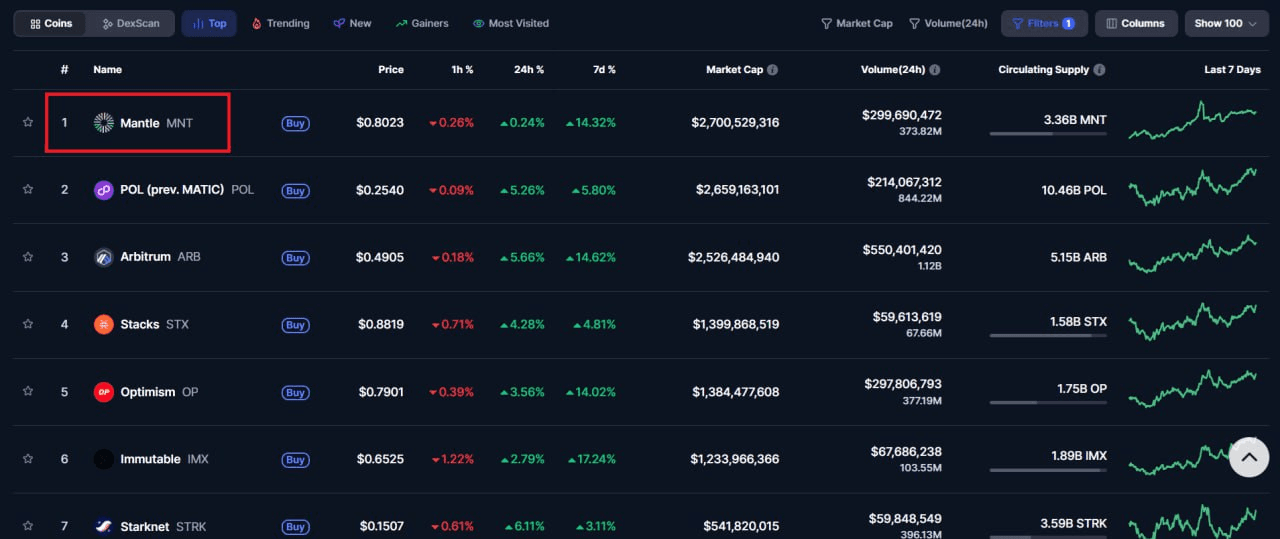Open the Most Visited tab

point(511,23)
